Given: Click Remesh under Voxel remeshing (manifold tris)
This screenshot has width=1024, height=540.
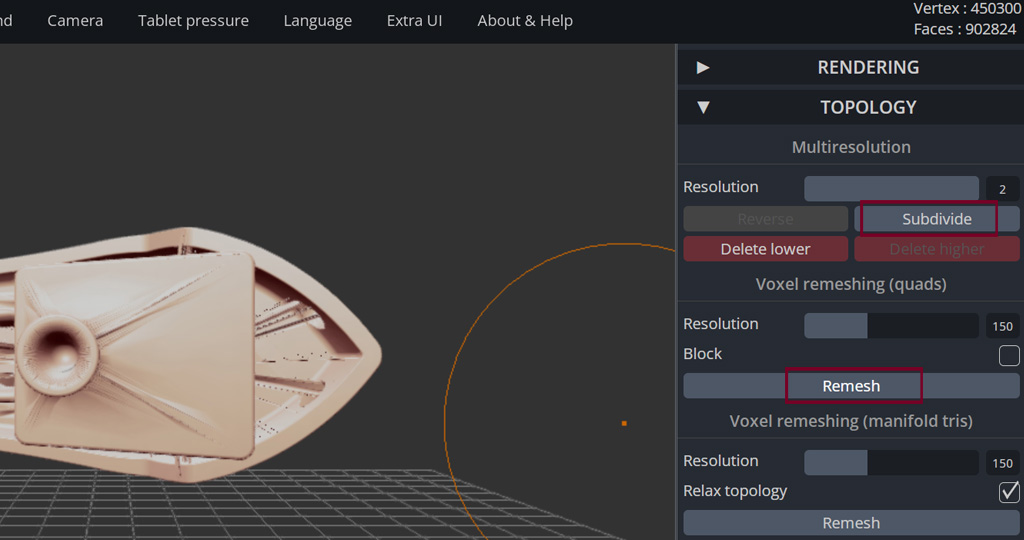Looking at the screenshot, I should pyautogui.click(x=851, y=523).
